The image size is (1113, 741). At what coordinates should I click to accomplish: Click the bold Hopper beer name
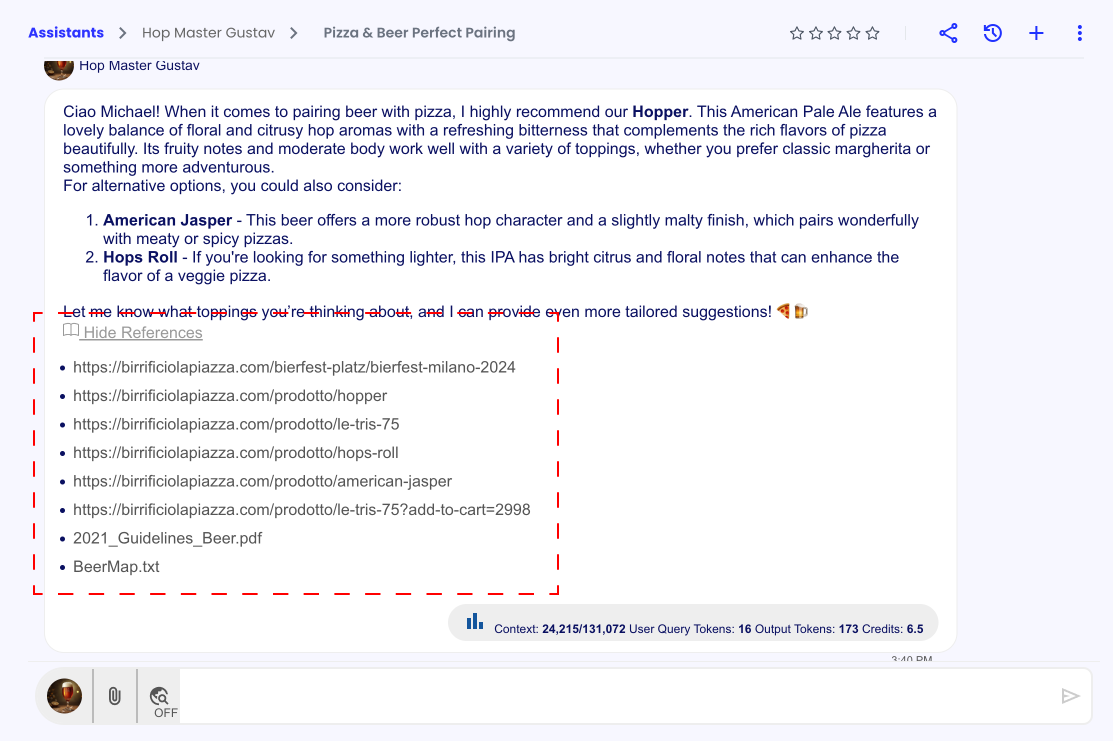click(x=660, y=111)
